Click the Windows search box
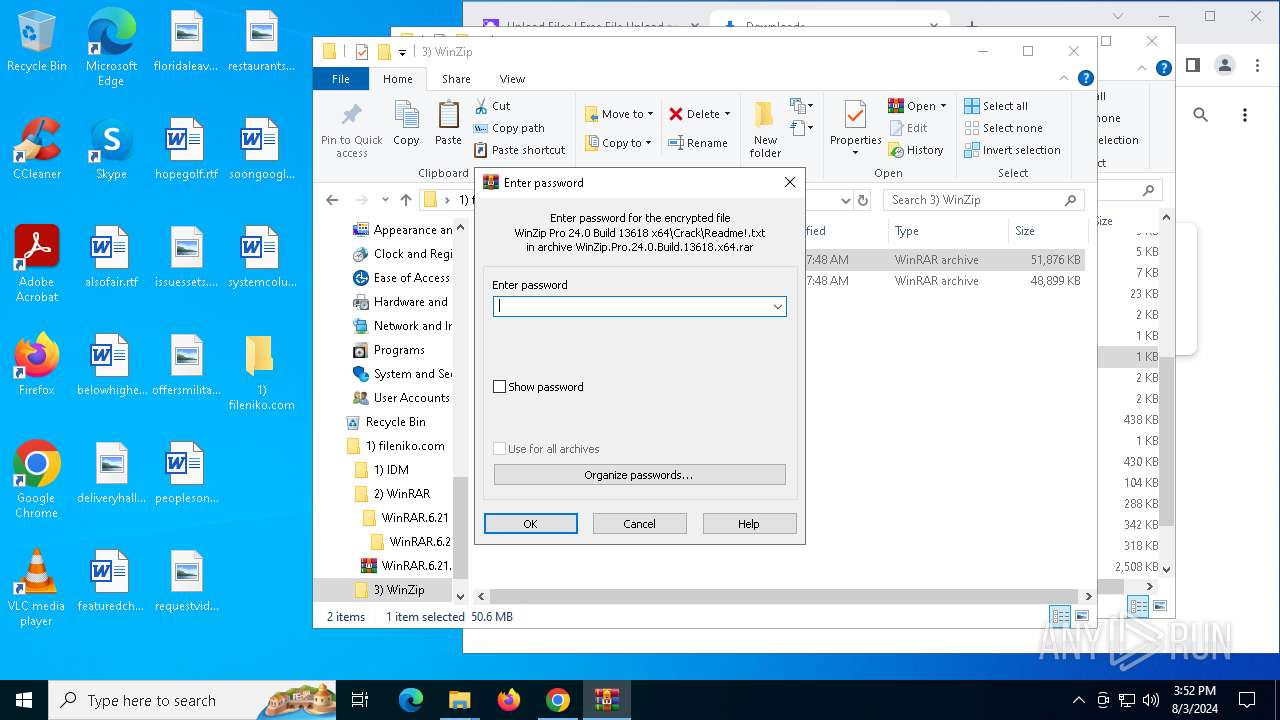The height and width of the screenshot is (720, 1280). tap(192, 700)
